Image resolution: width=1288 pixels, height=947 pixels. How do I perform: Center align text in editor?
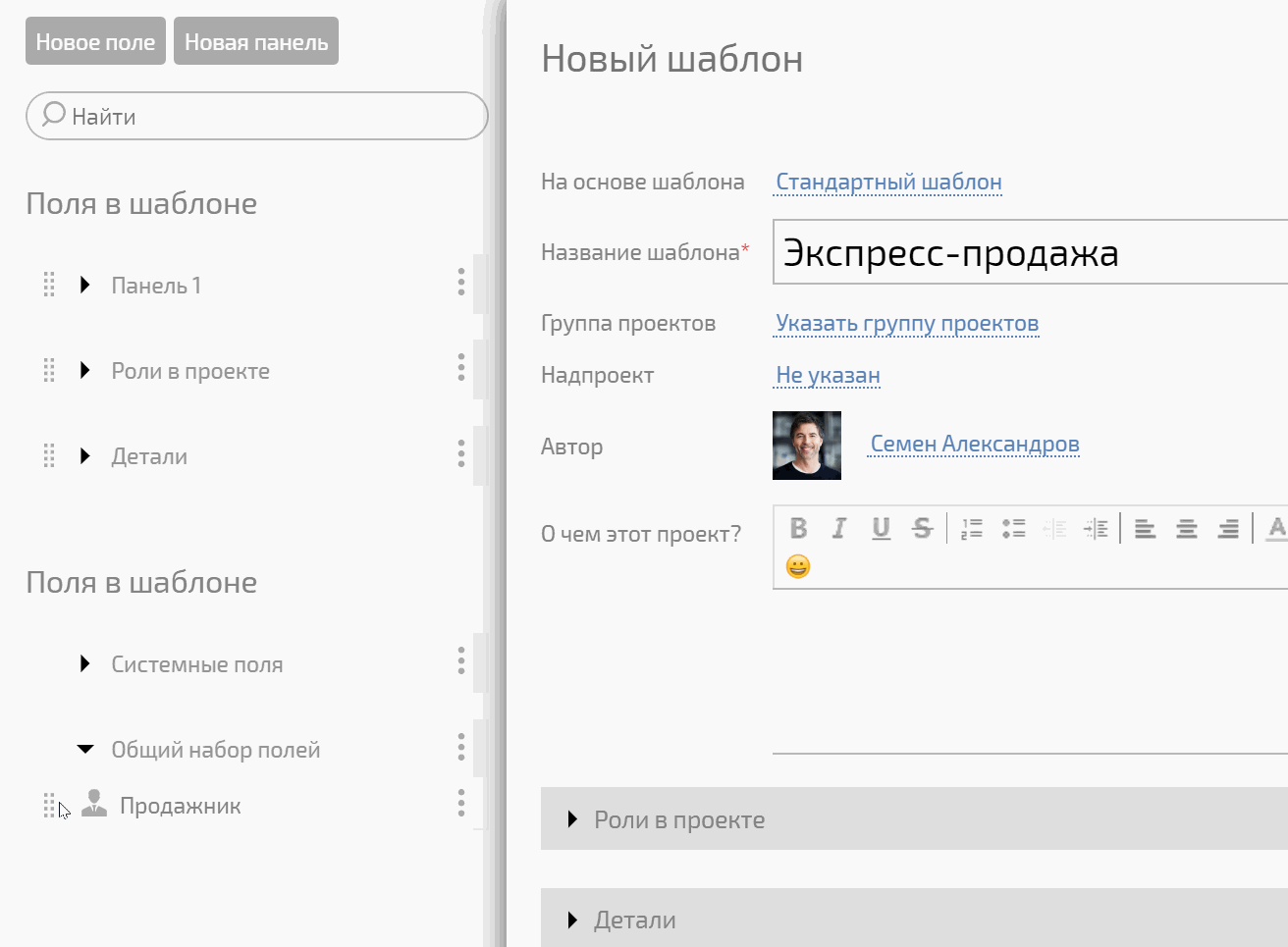tap(1186, 529)
